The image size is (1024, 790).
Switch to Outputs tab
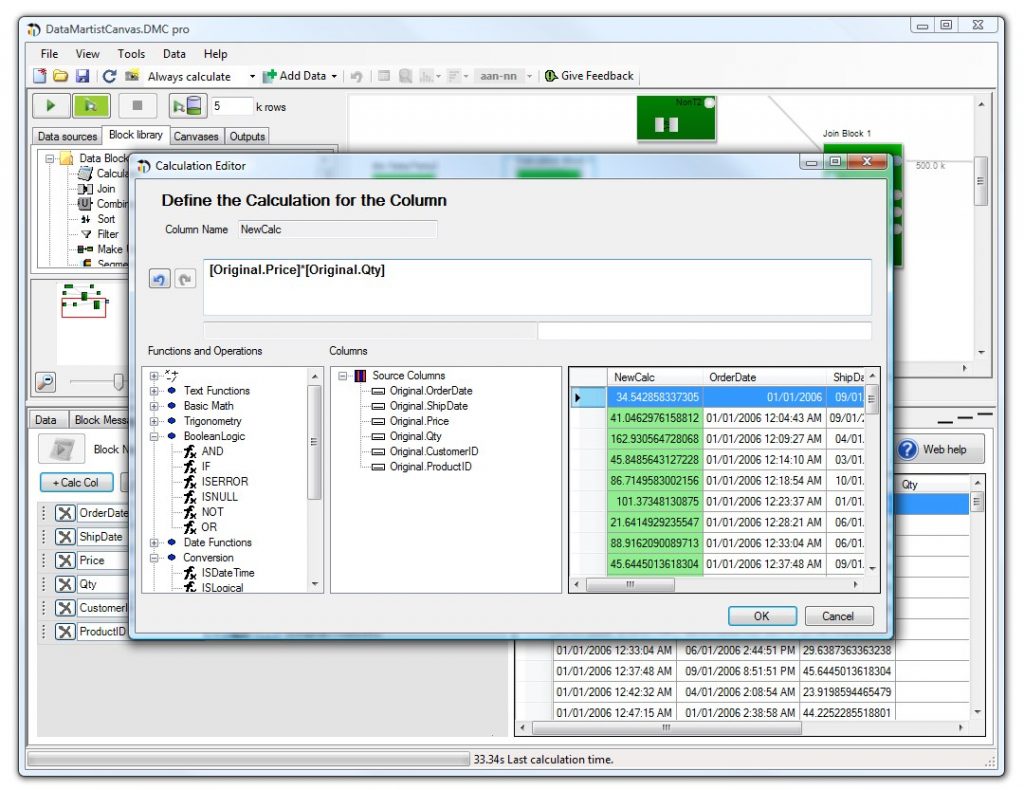(x=247, y=136)
